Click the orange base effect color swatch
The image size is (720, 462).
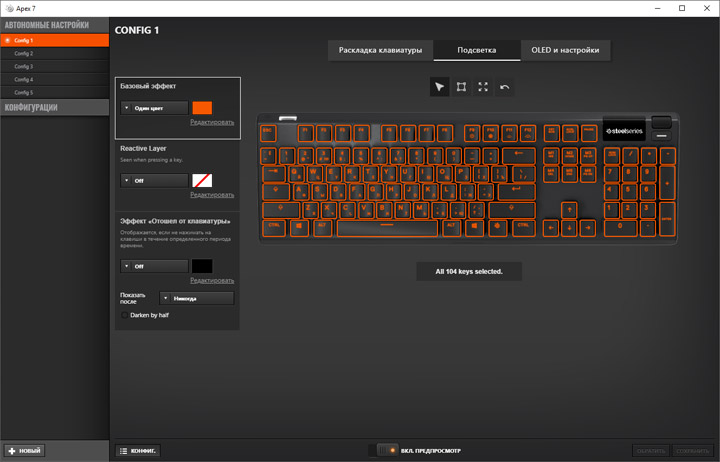pyautogui.click(x=202, y=108)
